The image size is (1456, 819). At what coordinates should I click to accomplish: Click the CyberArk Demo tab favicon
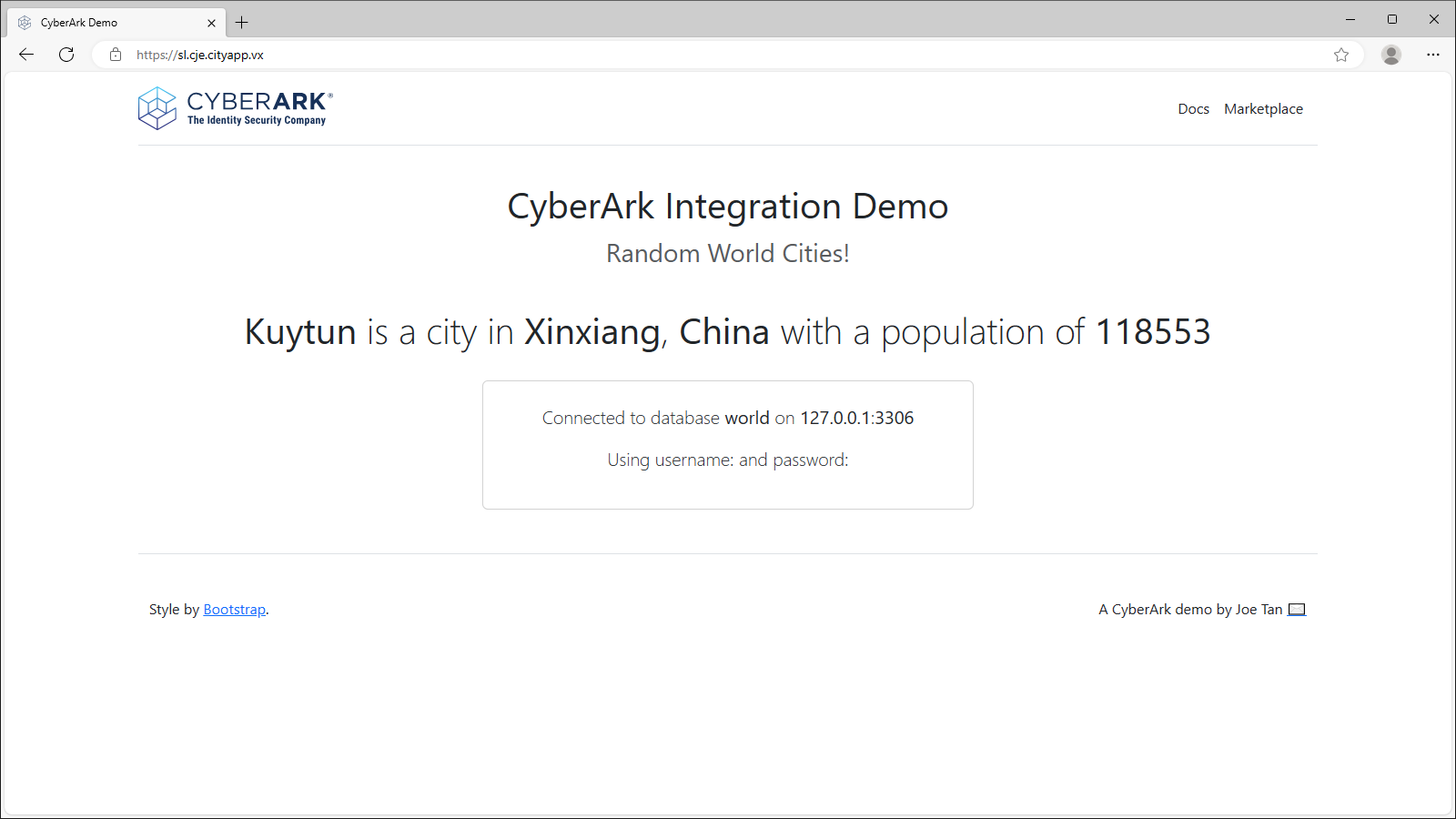click(25, 22)
